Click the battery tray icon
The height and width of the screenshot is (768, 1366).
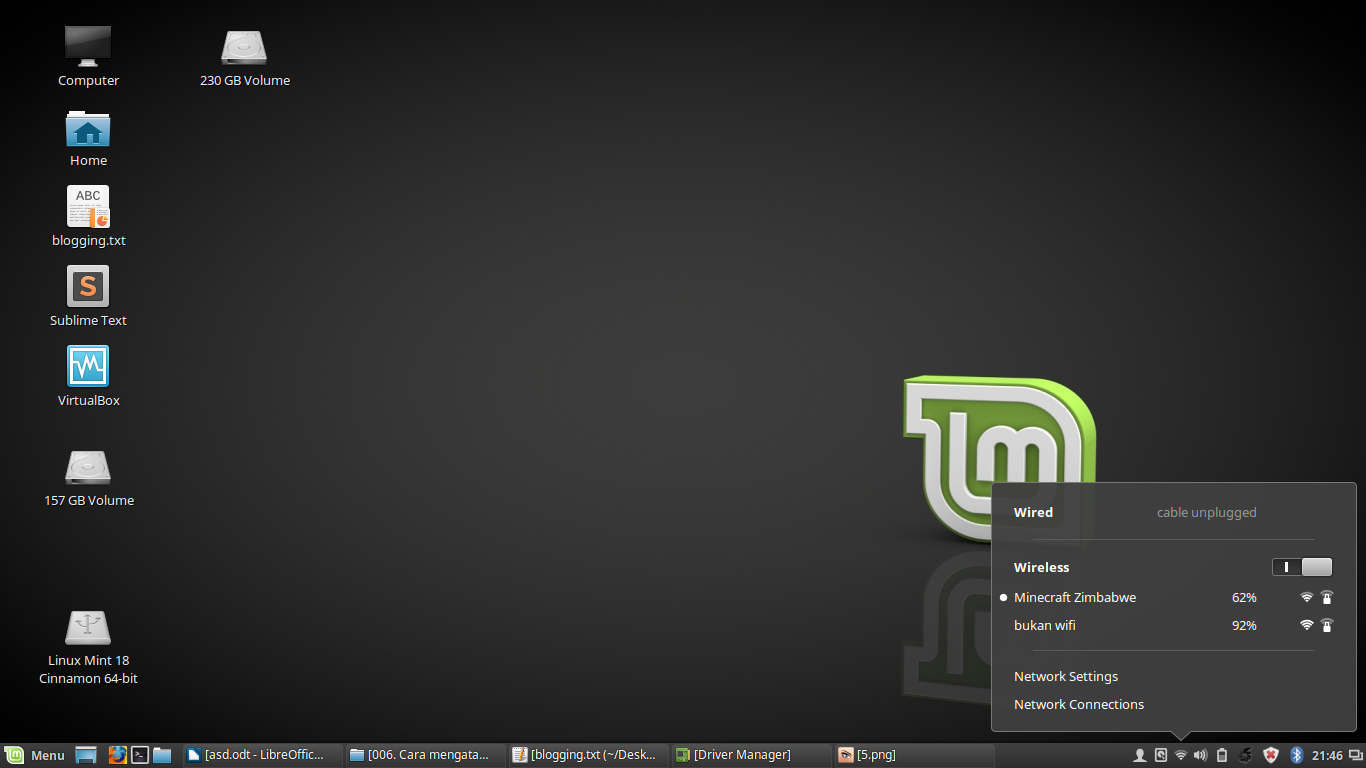click(1222, 755)
